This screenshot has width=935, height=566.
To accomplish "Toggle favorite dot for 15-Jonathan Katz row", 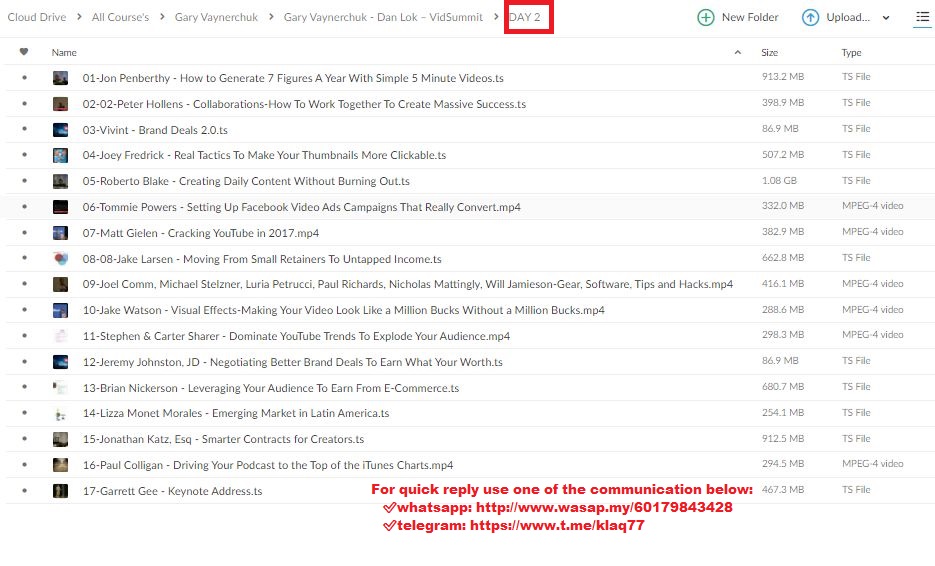I will tap(24, 438).
